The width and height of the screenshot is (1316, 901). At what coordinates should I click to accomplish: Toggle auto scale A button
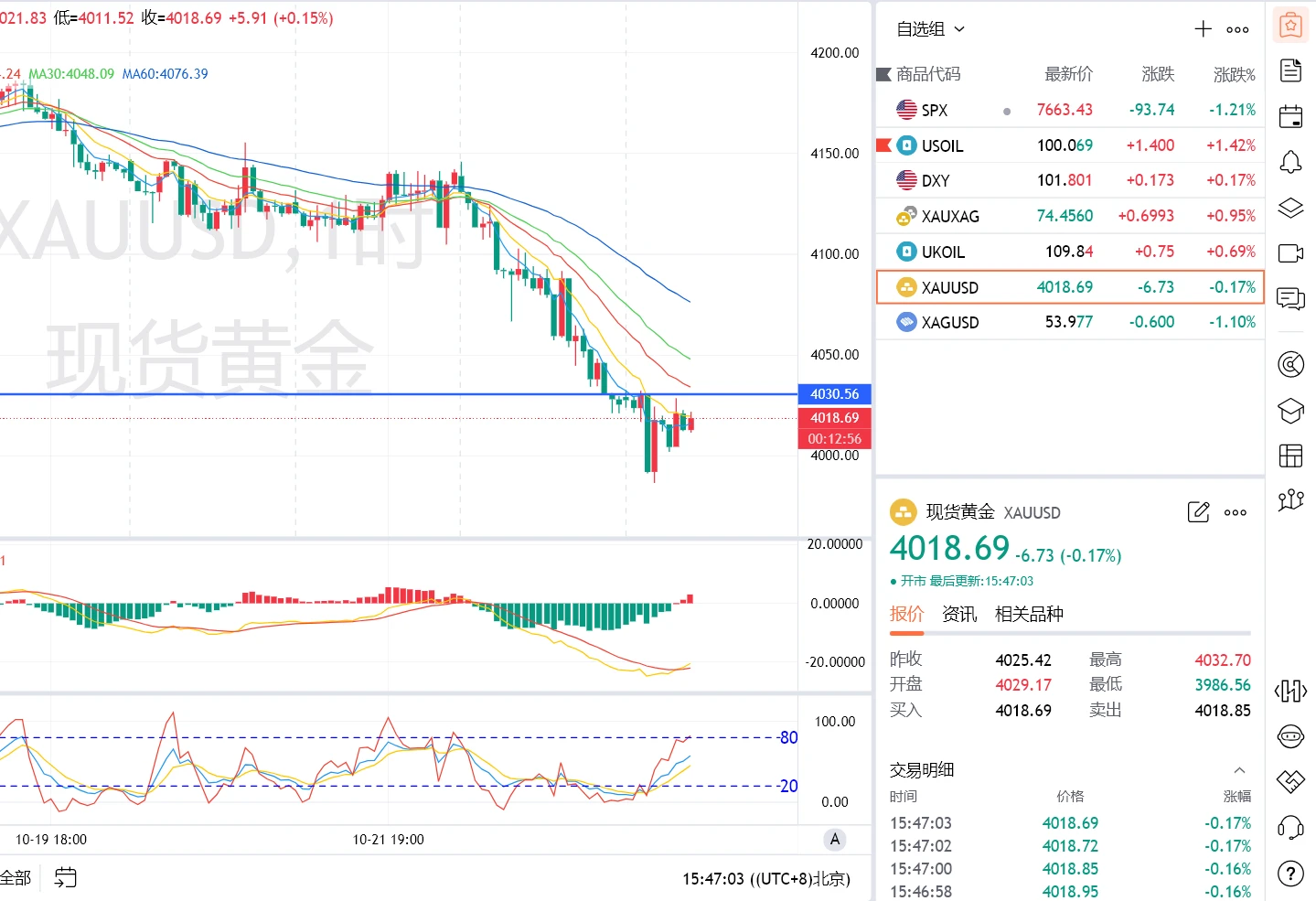834,840
